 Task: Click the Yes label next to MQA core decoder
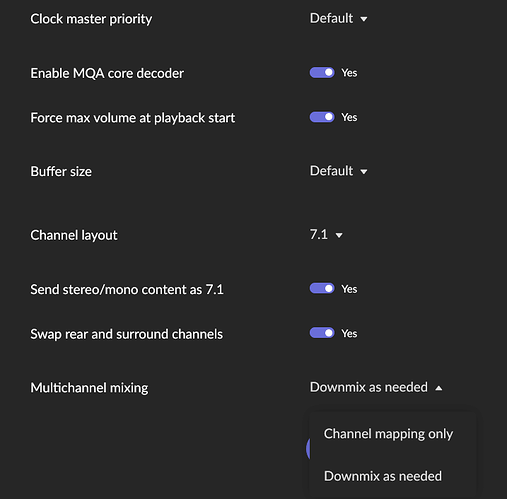pyautogui.click(x=349, y=73)
